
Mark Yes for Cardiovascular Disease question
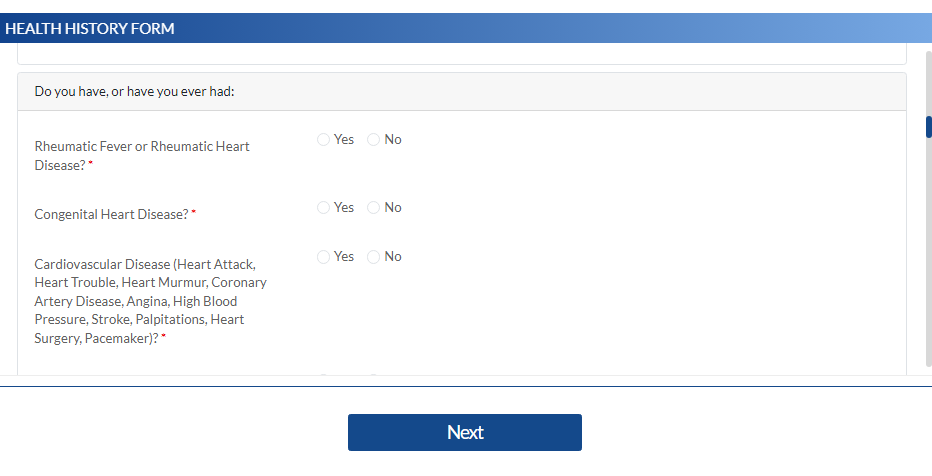pos(323,257)
